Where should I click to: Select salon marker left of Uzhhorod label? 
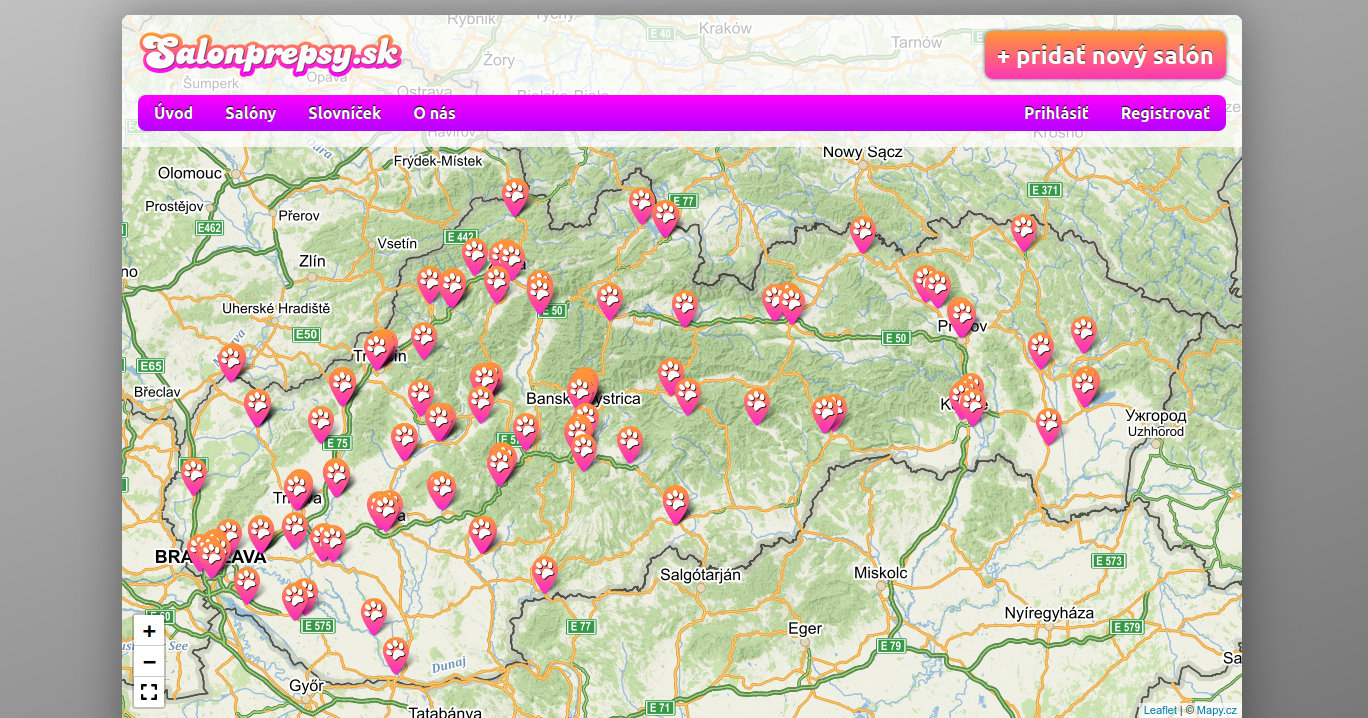(1048, 425)
